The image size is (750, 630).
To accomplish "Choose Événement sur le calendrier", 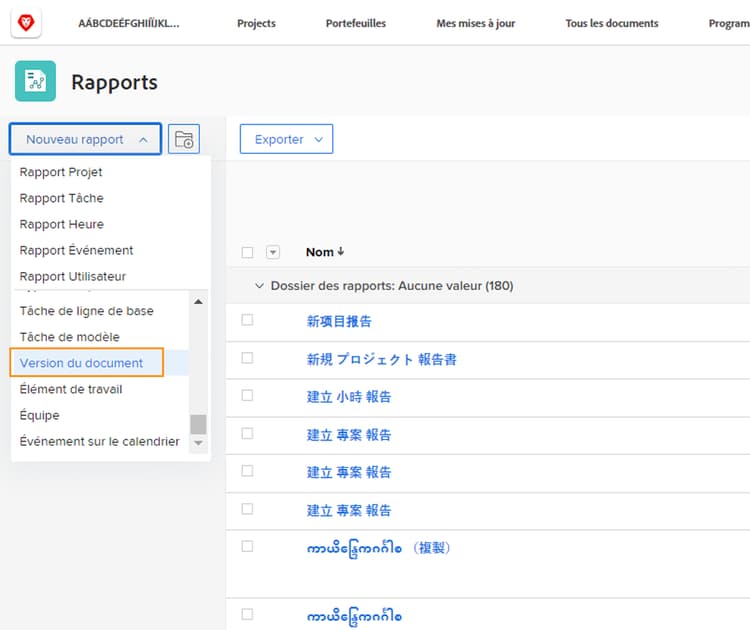I will 99,441.
